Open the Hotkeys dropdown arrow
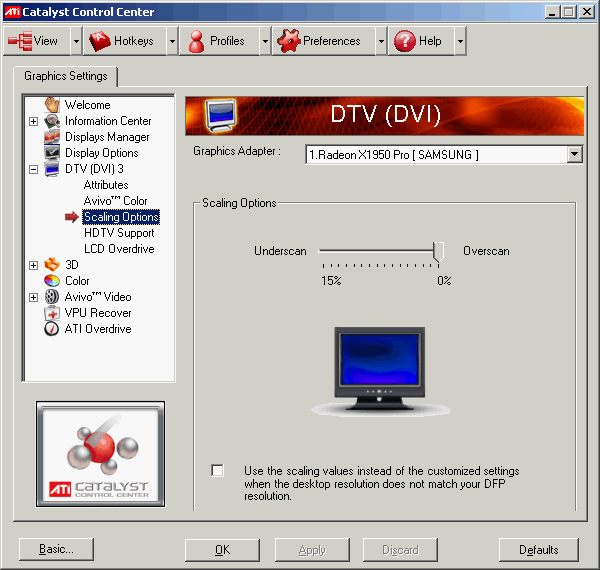This screenshot has height=570, width=600. pyautogui.click(x=173, y=41)
